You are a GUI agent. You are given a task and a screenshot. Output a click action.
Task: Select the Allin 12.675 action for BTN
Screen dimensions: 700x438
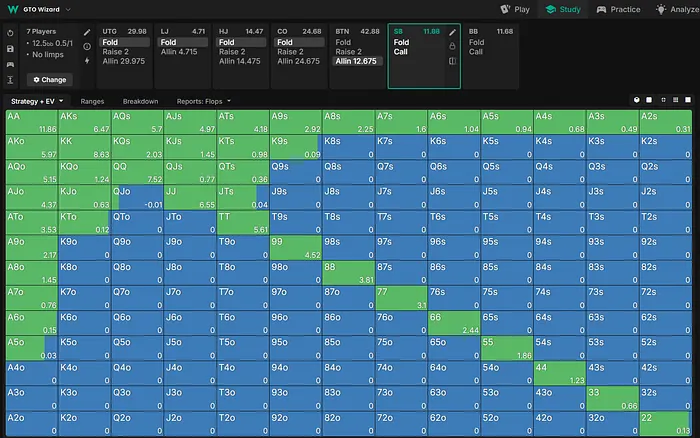point(357,61)
